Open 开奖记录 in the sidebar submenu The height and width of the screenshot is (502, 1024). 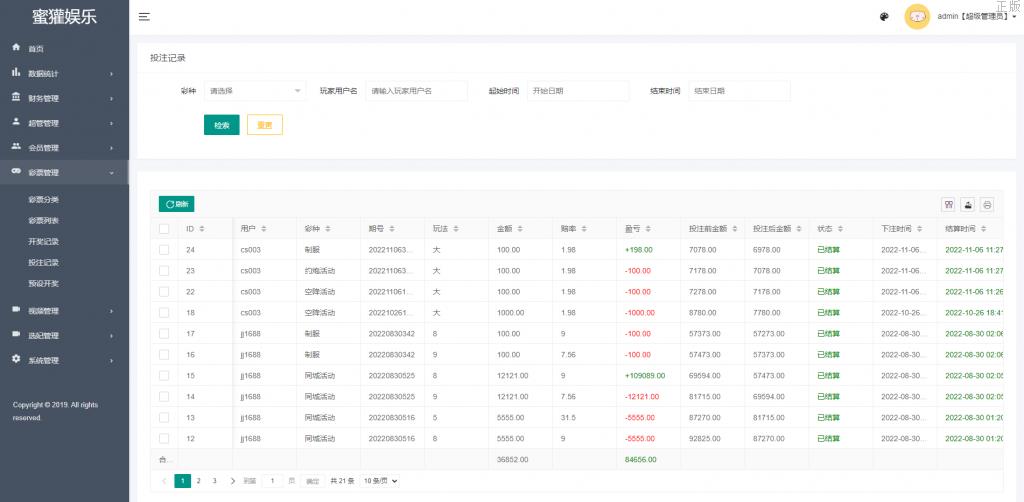click(x=43, y=241)
